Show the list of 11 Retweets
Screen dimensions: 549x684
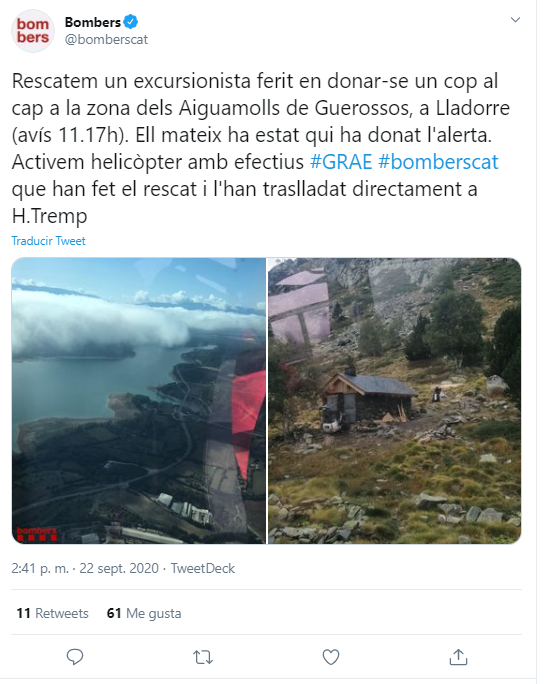pos(52,613)
